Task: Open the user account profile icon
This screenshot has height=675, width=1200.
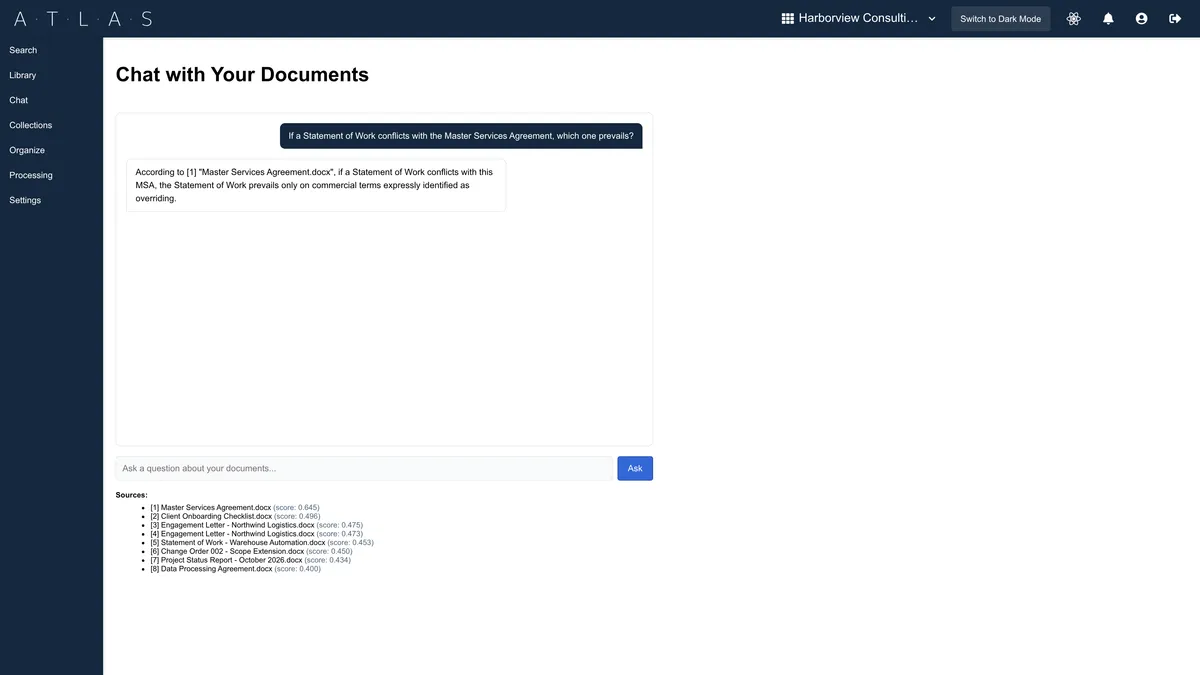Action: (1141, 19)
